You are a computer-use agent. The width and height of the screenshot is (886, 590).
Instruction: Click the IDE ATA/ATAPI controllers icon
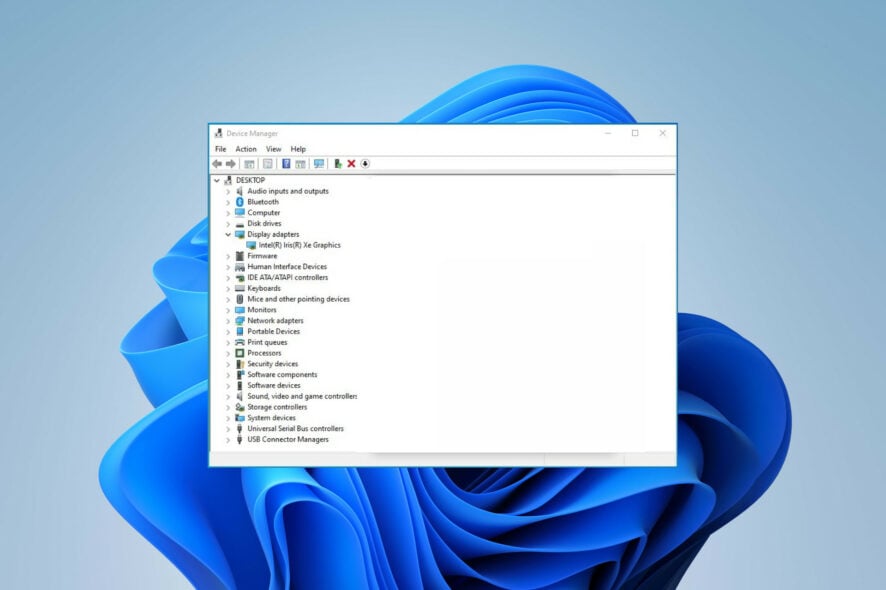click(240, 277)
